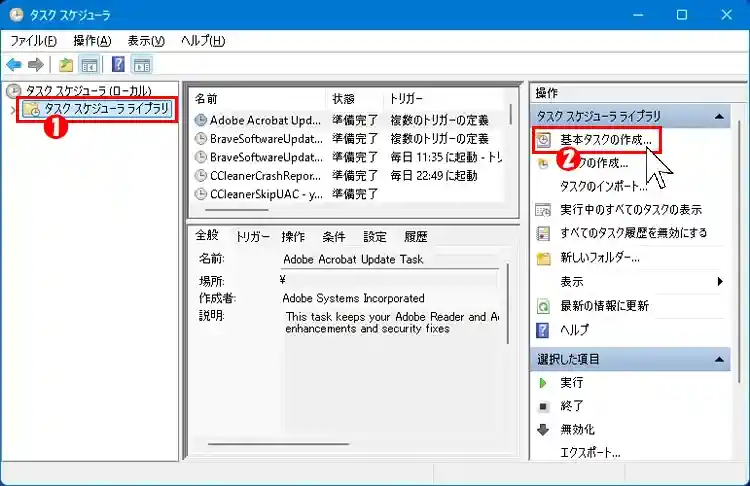
Task: Select the CCleanerSkipUAC - y... task row
Action: tap(348, 194)
